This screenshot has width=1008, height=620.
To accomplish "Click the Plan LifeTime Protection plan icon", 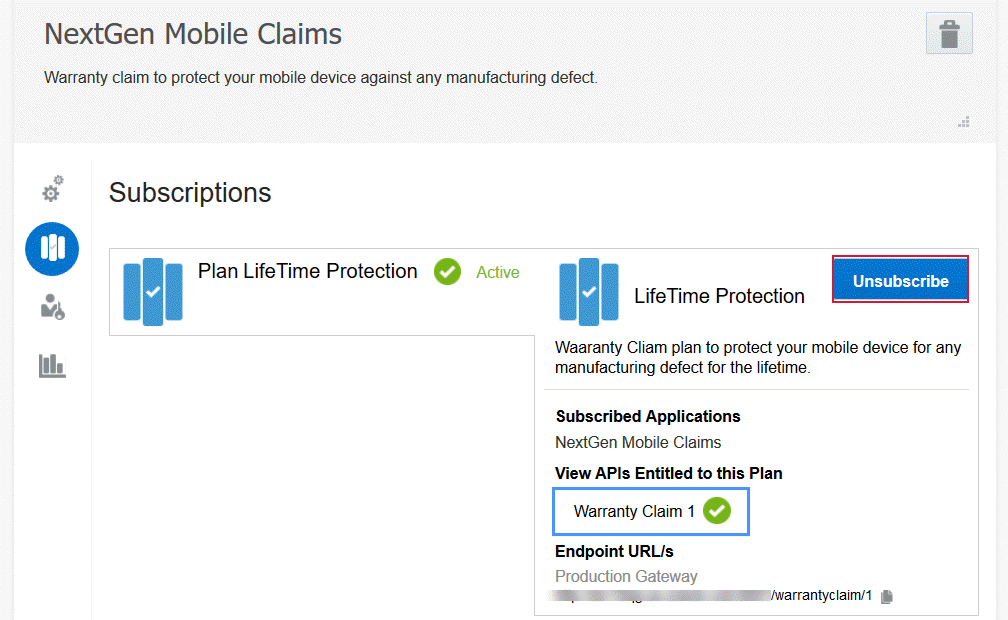I will point(152,292).
